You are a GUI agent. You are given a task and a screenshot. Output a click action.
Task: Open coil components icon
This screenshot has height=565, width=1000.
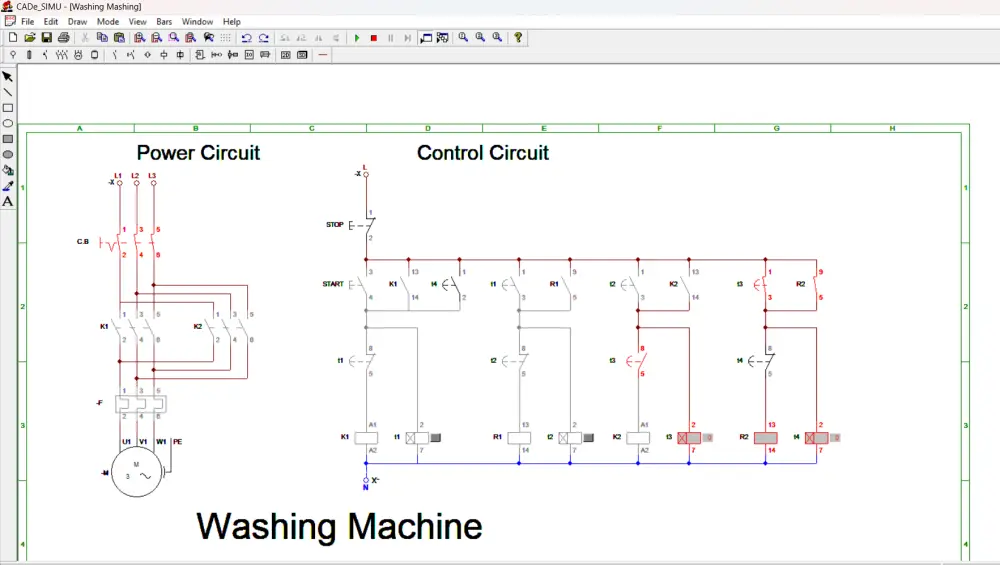164,55
